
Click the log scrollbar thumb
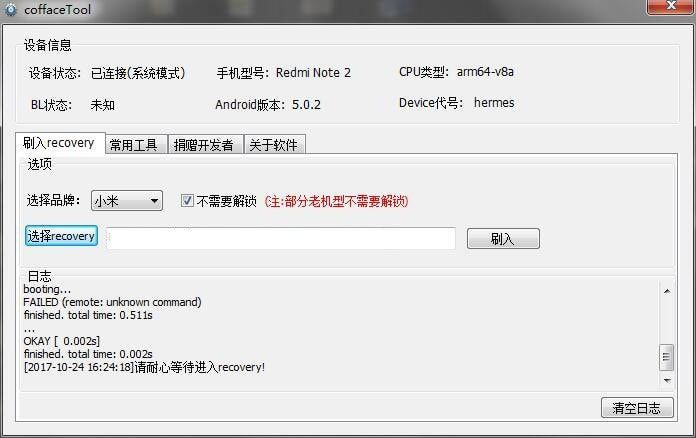click(x=666, y=357)
